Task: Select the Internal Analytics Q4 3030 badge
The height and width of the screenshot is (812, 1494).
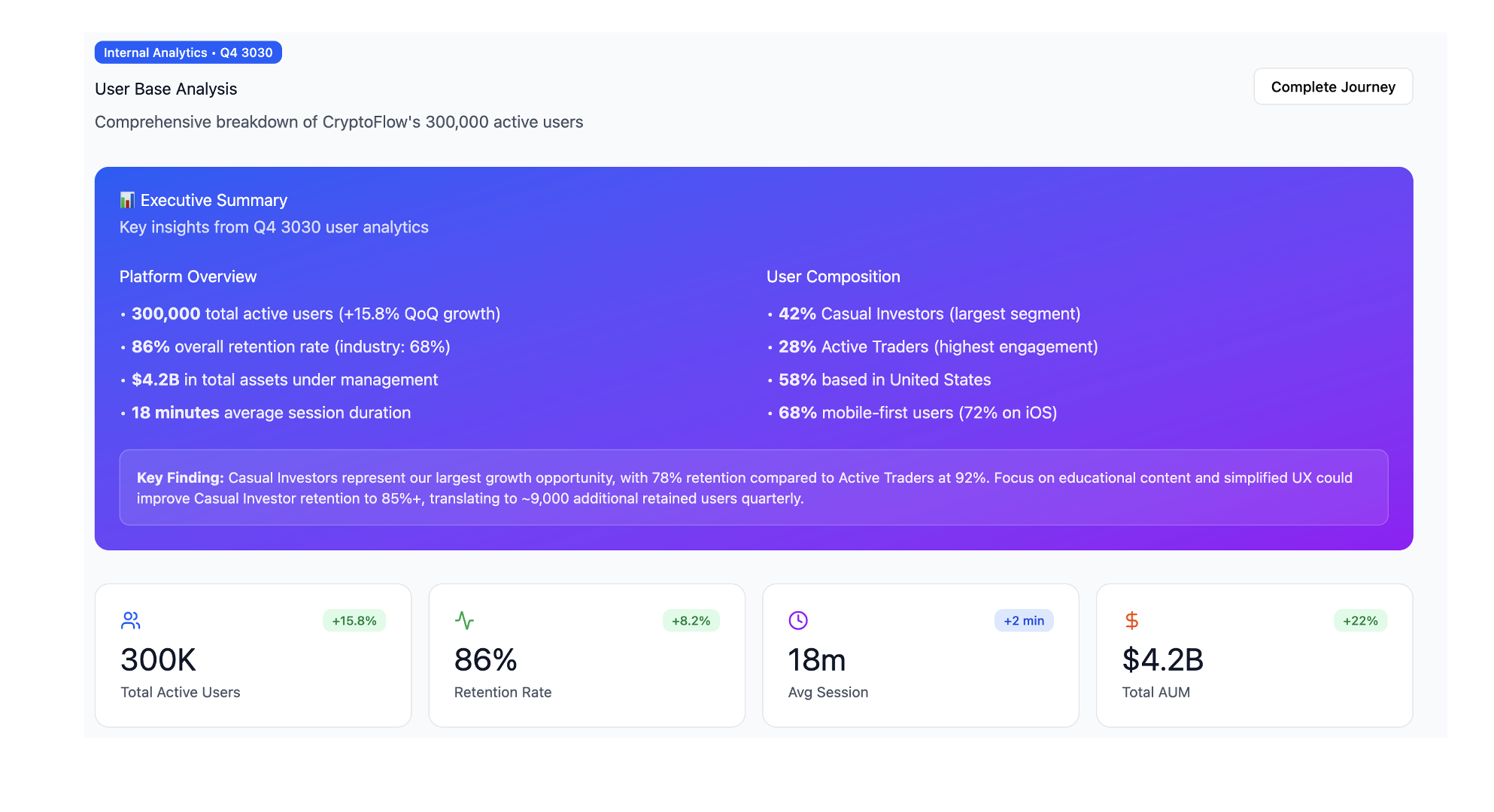Action: [x=188, y=53]
